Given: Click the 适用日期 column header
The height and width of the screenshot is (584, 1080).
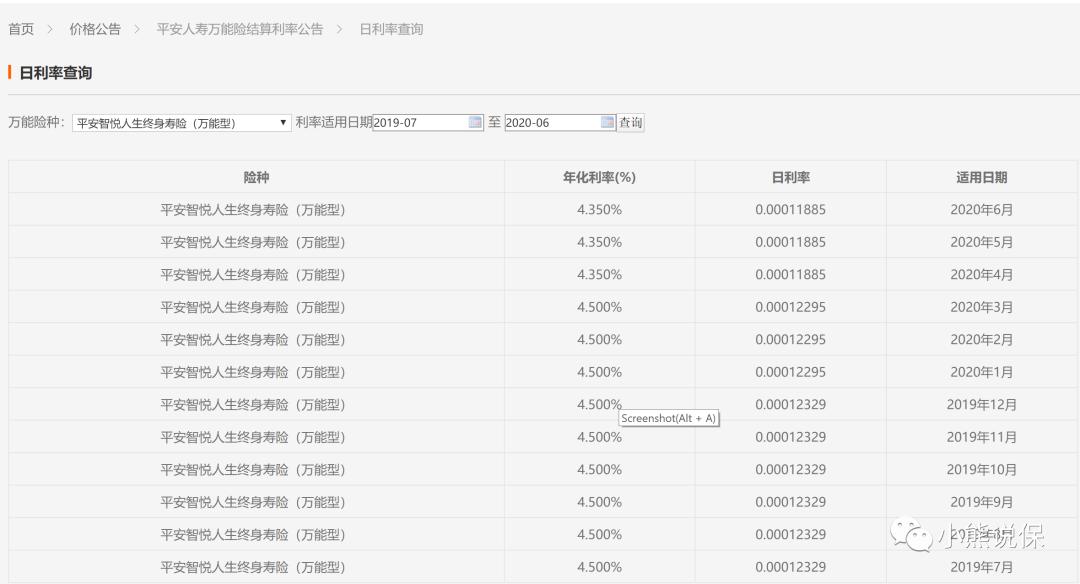Looking at the screenshot, I should [x=981, y=176].
